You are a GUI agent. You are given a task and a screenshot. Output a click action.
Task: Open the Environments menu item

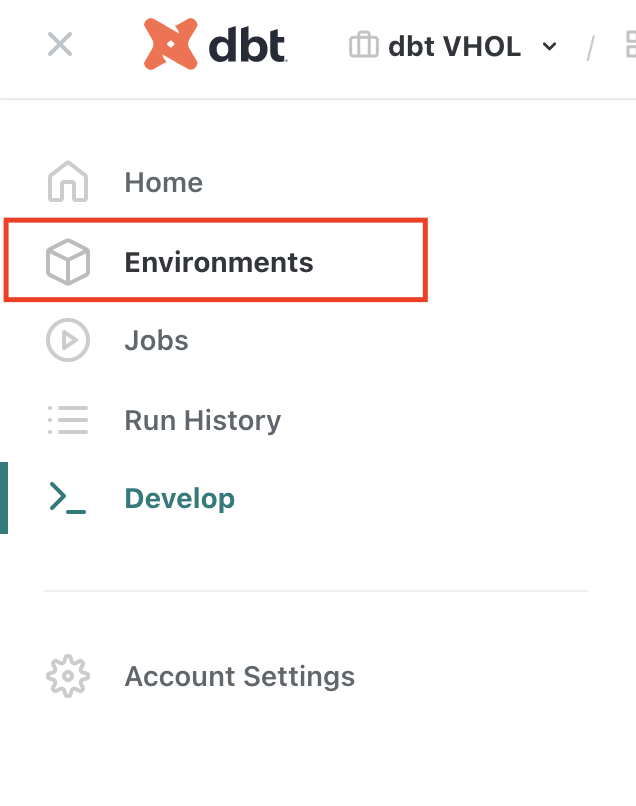point(218,262)
